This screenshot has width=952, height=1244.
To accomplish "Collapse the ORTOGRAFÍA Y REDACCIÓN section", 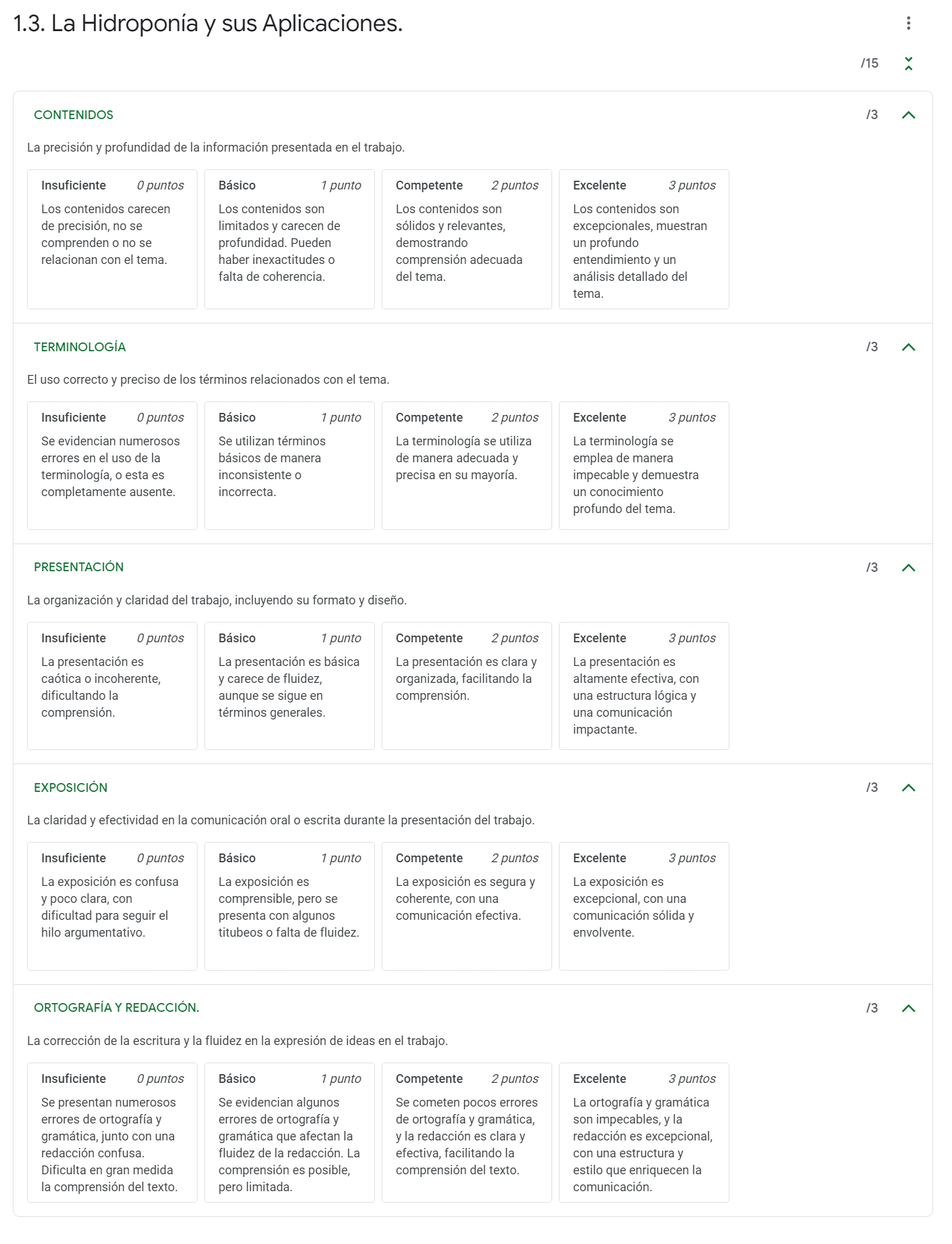I will [909, 1008].
